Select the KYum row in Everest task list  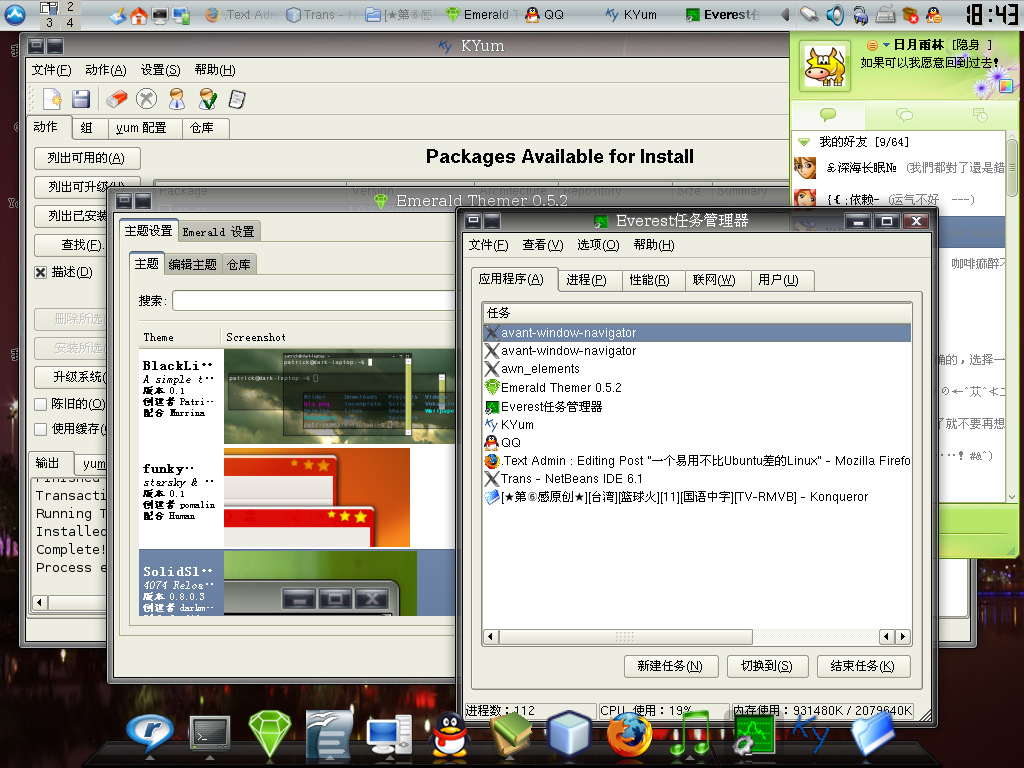[x=697, y=424]
